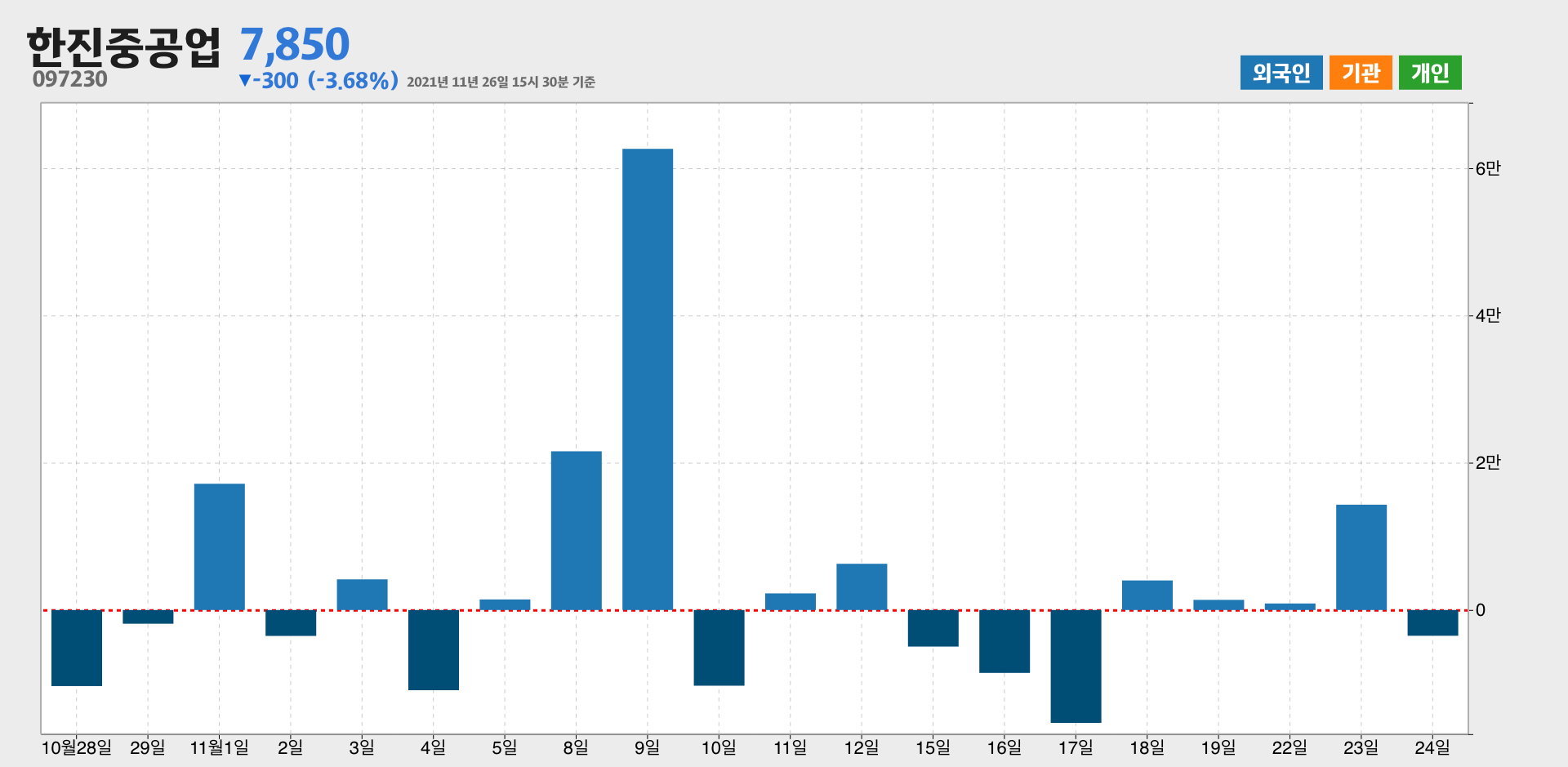
Task: Click the 0 y-axis label
Action: 1481,610
